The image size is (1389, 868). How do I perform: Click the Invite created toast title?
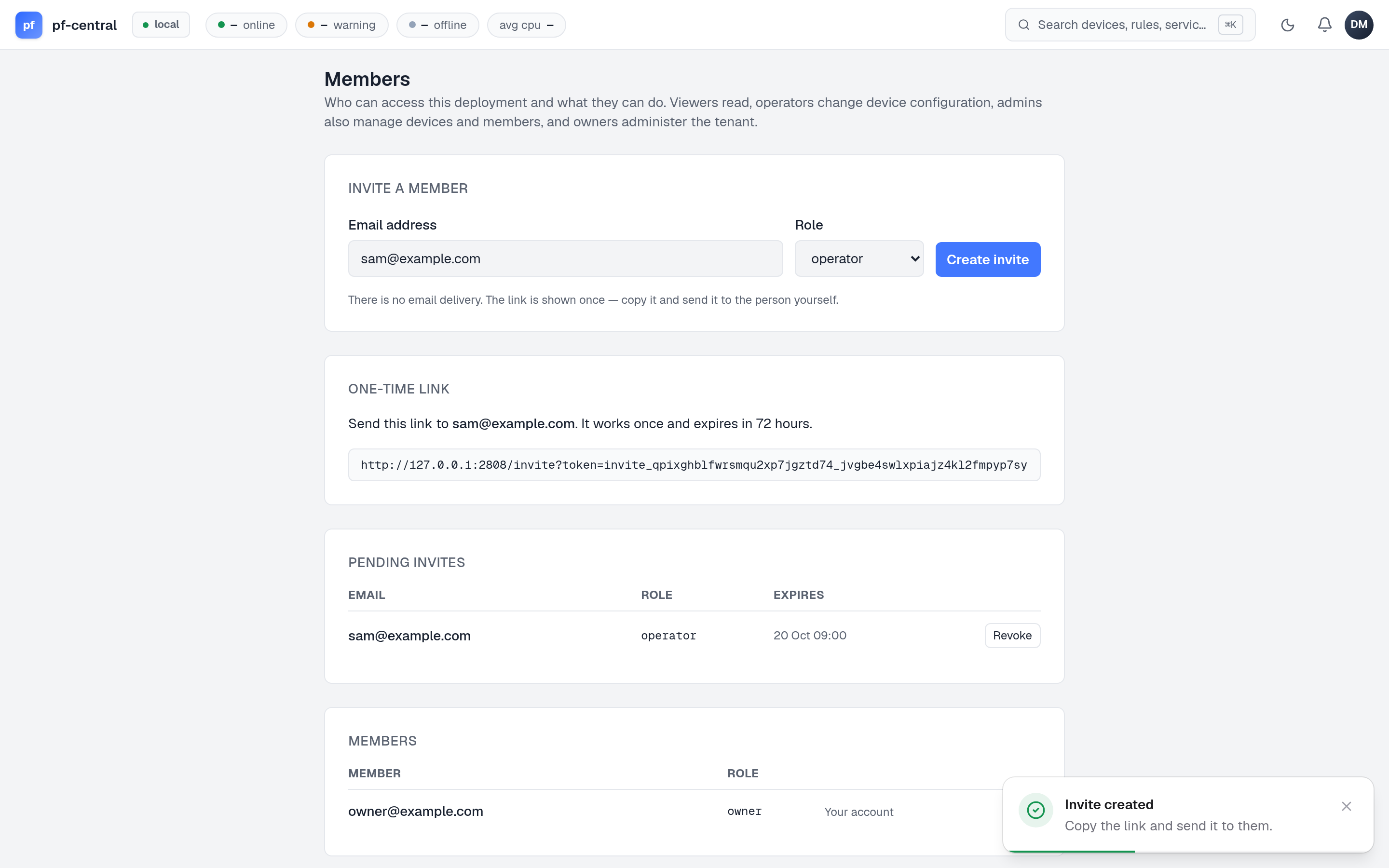click(x=1109, y=804)
